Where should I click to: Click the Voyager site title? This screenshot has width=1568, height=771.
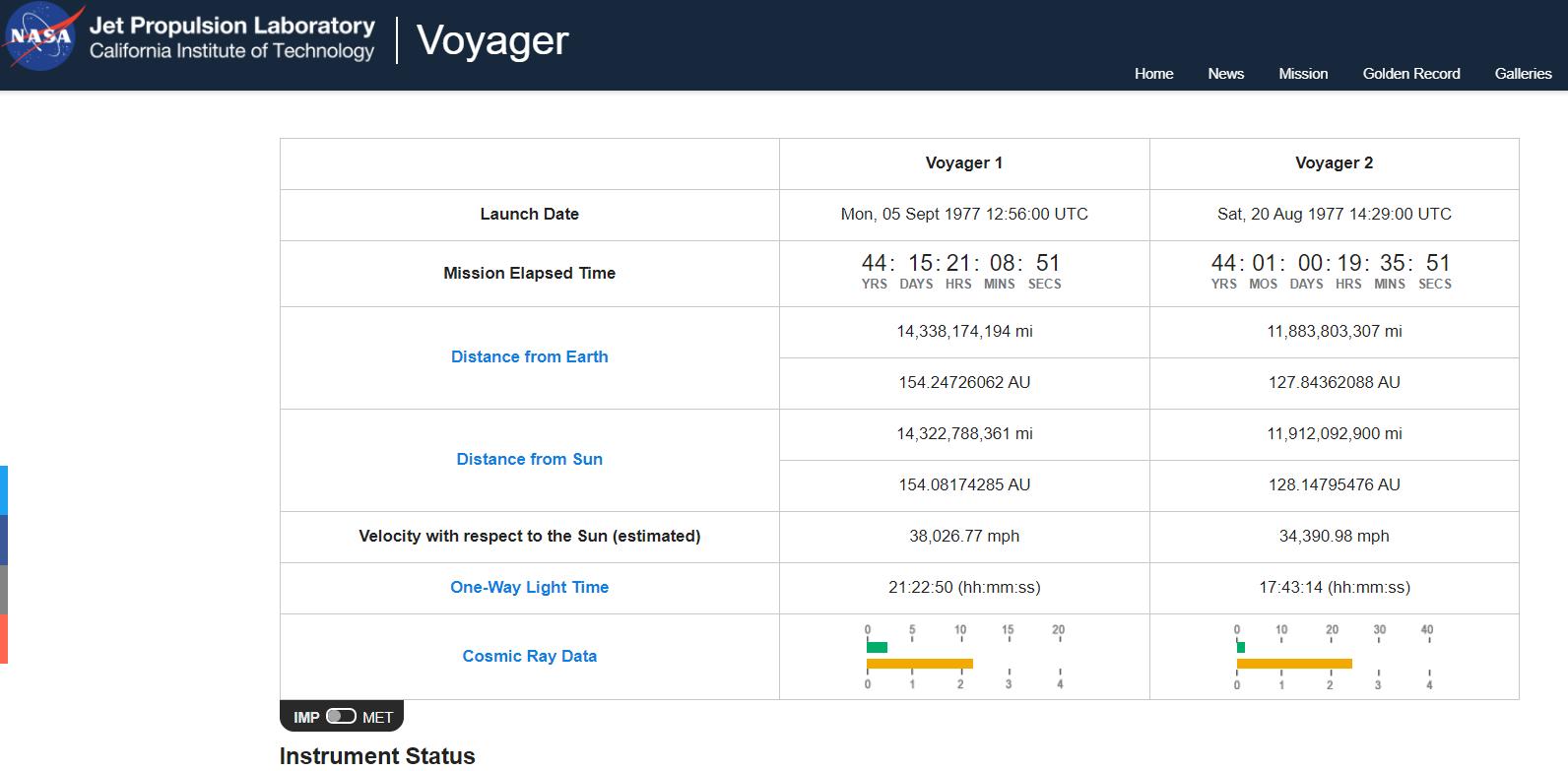pos(492,40)
